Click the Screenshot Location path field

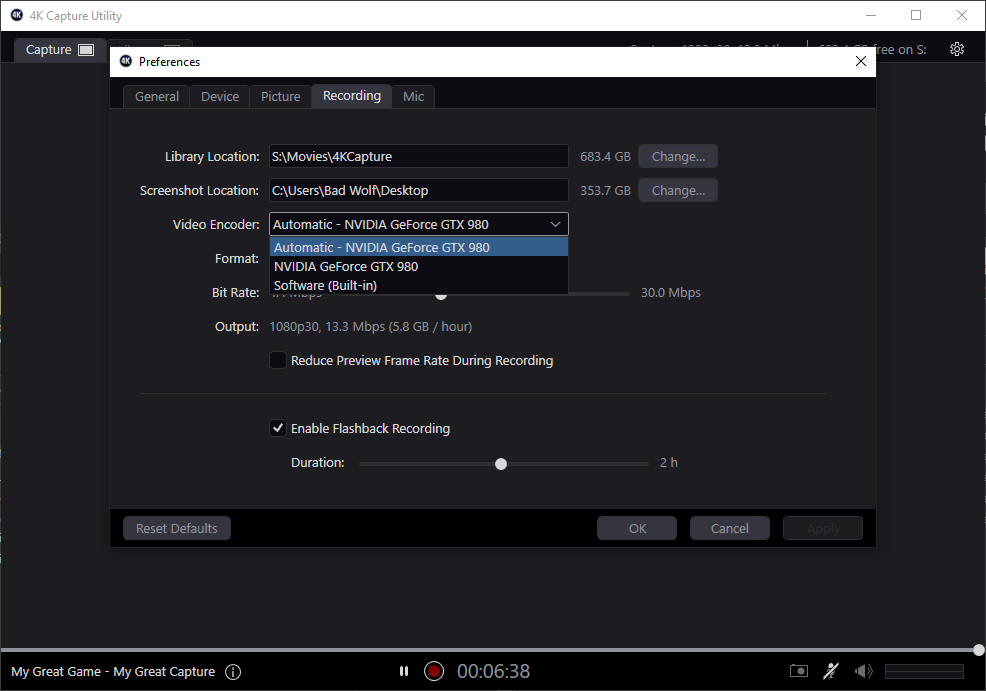[419, 191]
